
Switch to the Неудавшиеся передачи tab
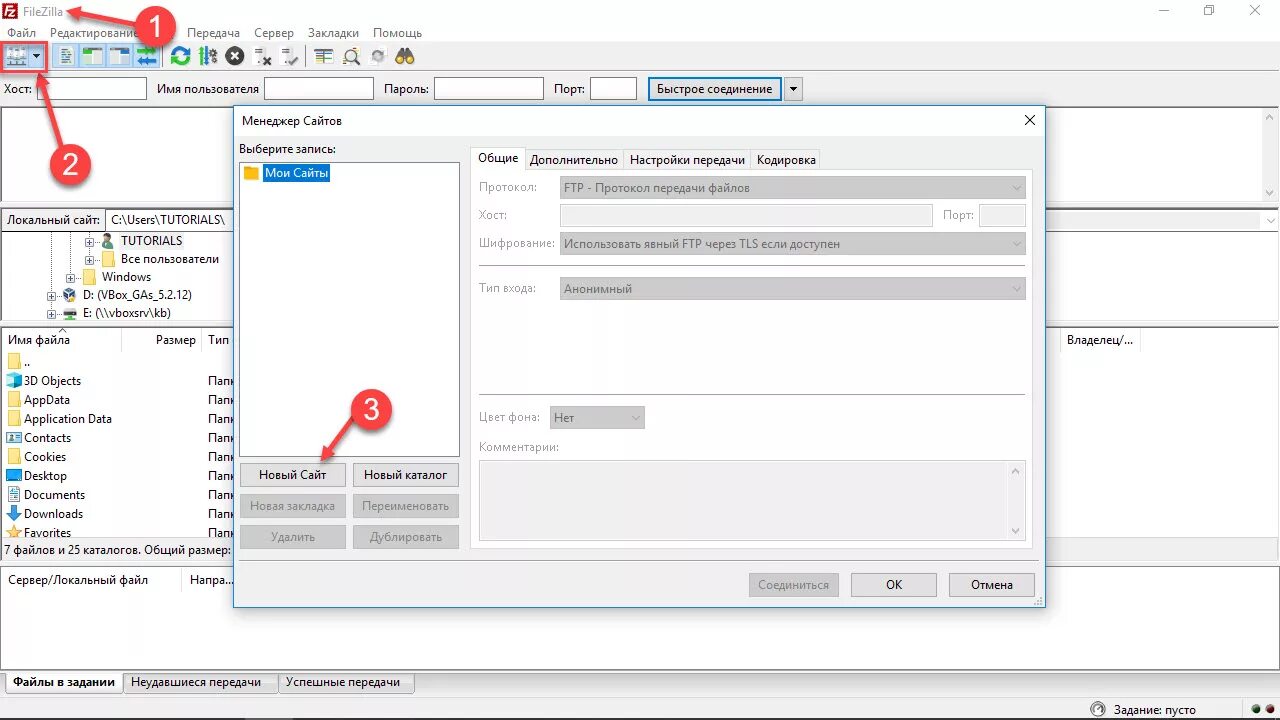click(x=199, y=683)
